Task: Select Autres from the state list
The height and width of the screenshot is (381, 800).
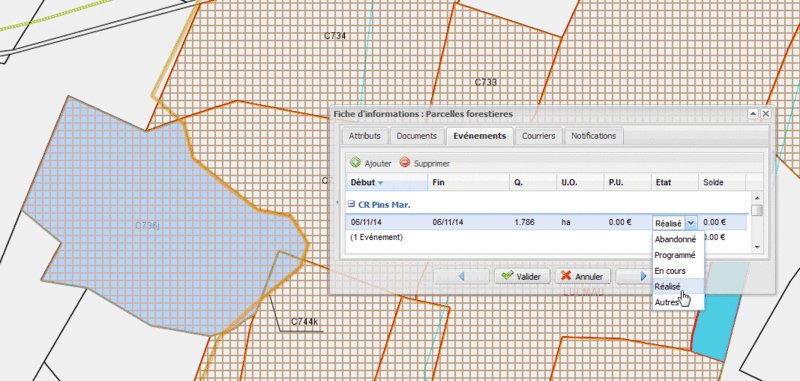Action: tap(667, 302)
